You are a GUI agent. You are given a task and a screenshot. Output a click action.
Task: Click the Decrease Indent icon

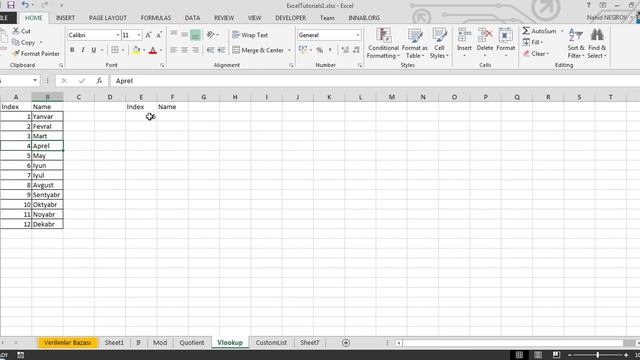point(211,50)
